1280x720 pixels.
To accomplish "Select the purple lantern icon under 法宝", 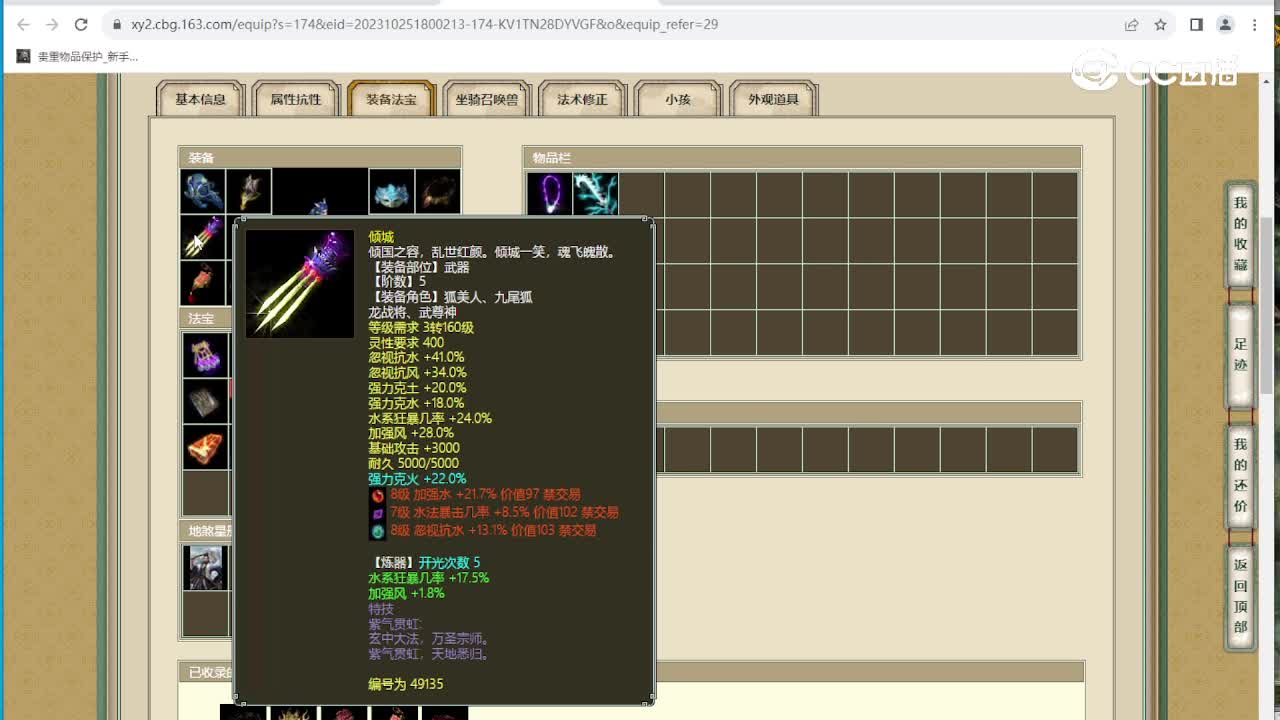I will [x=205, y=355].
